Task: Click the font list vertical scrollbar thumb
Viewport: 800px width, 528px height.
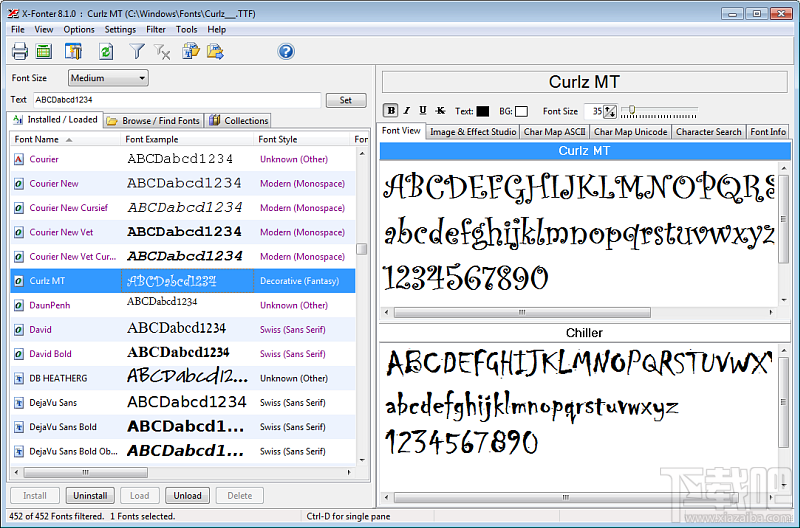Action: pos(362,249)
